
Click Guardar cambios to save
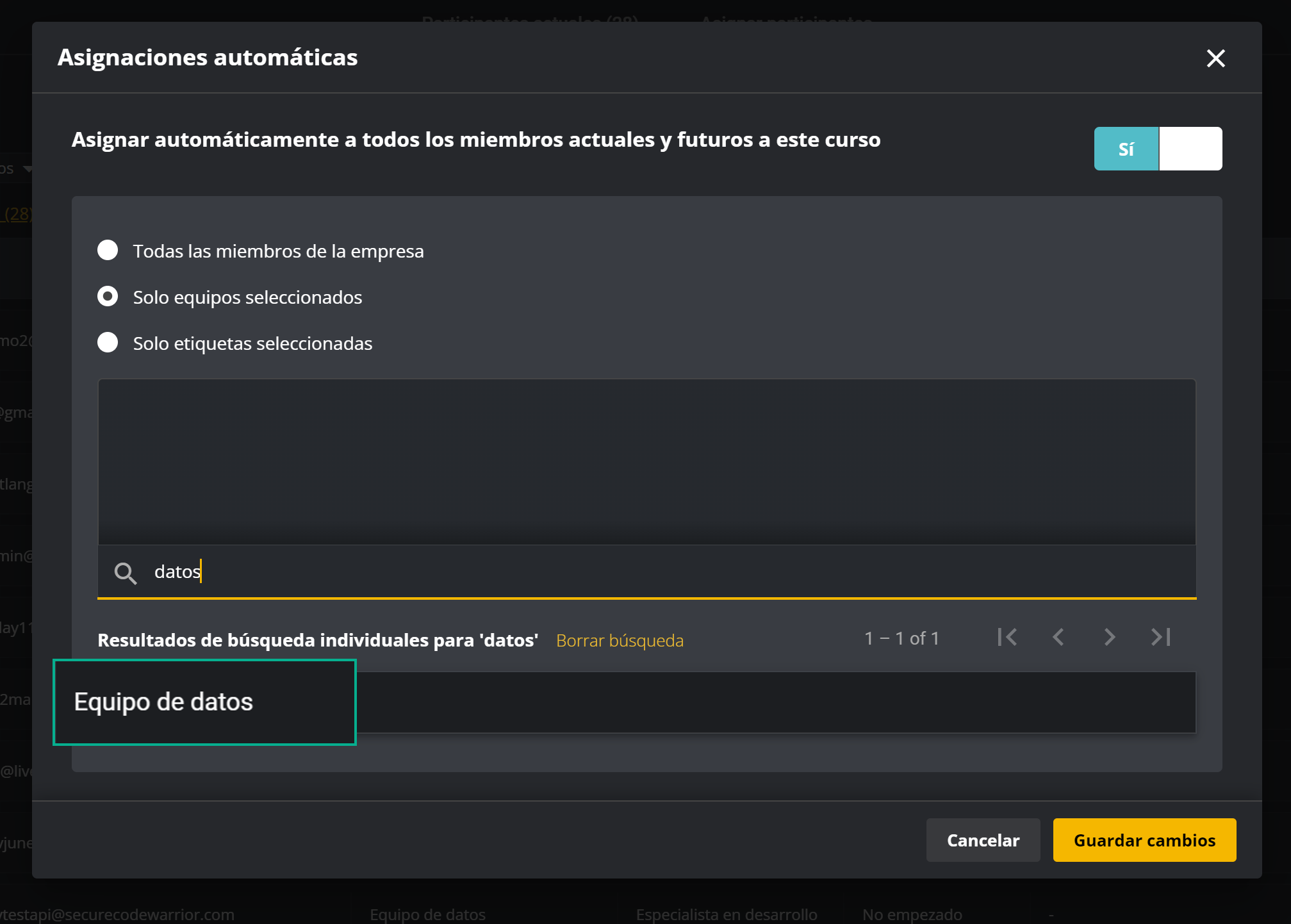pos(1144,840)
